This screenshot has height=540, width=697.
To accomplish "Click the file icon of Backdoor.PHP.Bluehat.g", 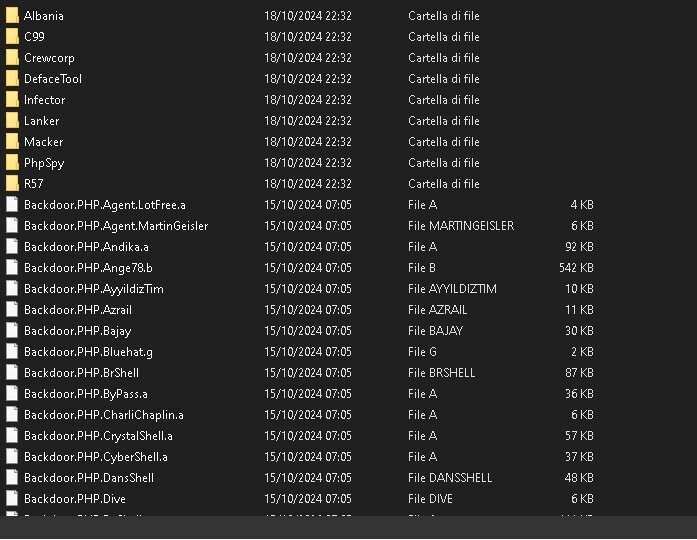I will pyautogui.click(x=12, y=352).
